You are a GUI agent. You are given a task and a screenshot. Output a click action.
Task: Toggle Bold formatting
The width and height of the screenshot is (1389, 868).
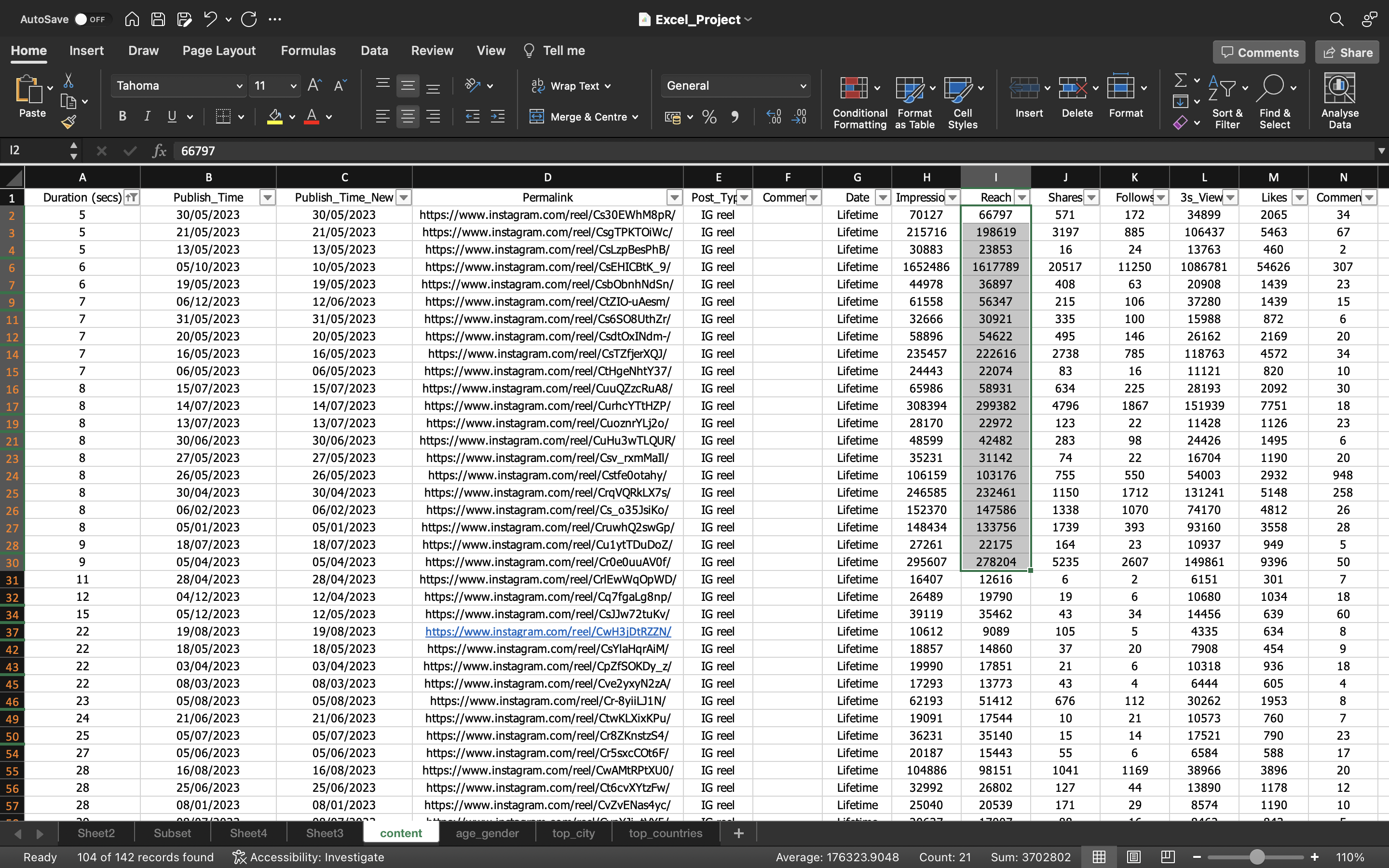[x=122, y=117]
